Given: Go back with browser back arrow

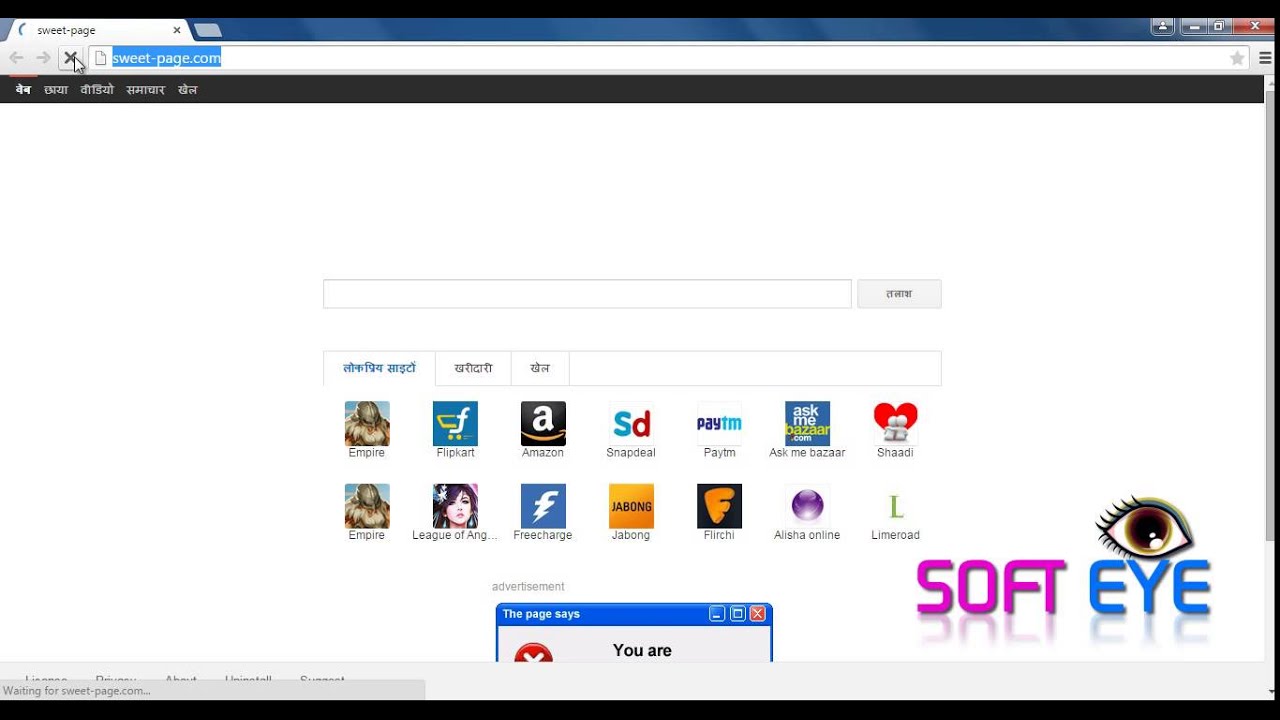Looking at the screenshot, I should (x=16, y=58).
